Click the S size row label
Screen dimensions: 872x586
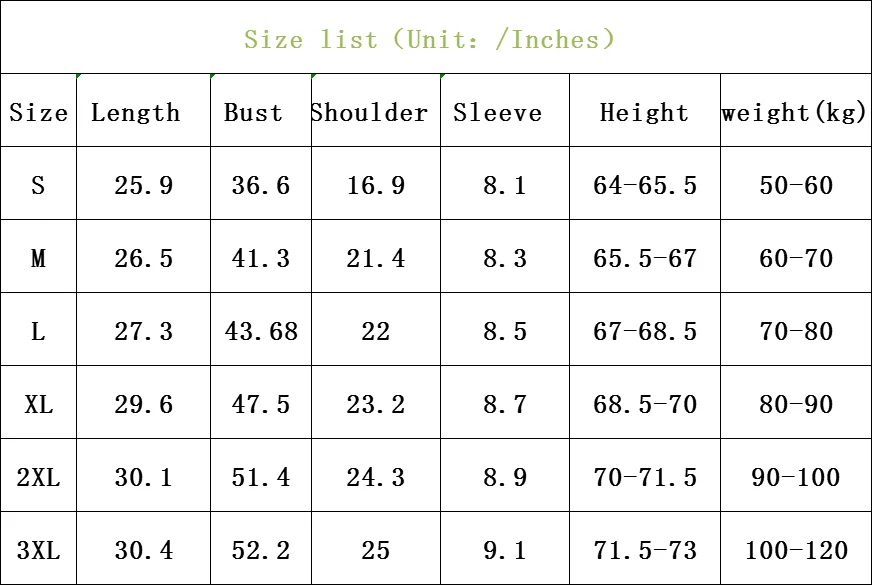(x=38, y=185)
